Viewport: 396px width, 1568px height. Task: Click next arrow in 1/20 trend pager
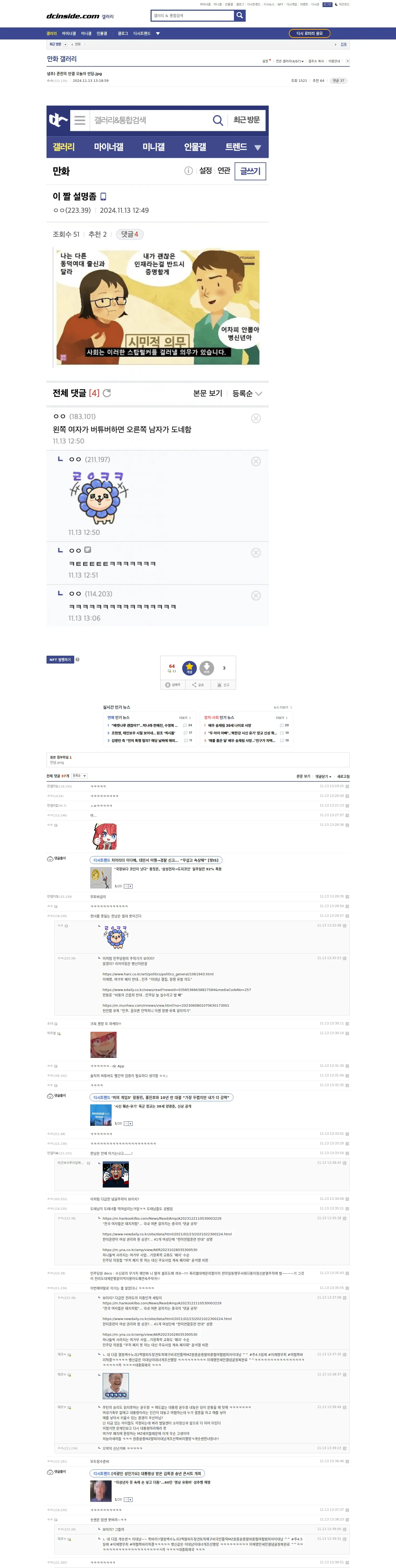pos(130,886)
